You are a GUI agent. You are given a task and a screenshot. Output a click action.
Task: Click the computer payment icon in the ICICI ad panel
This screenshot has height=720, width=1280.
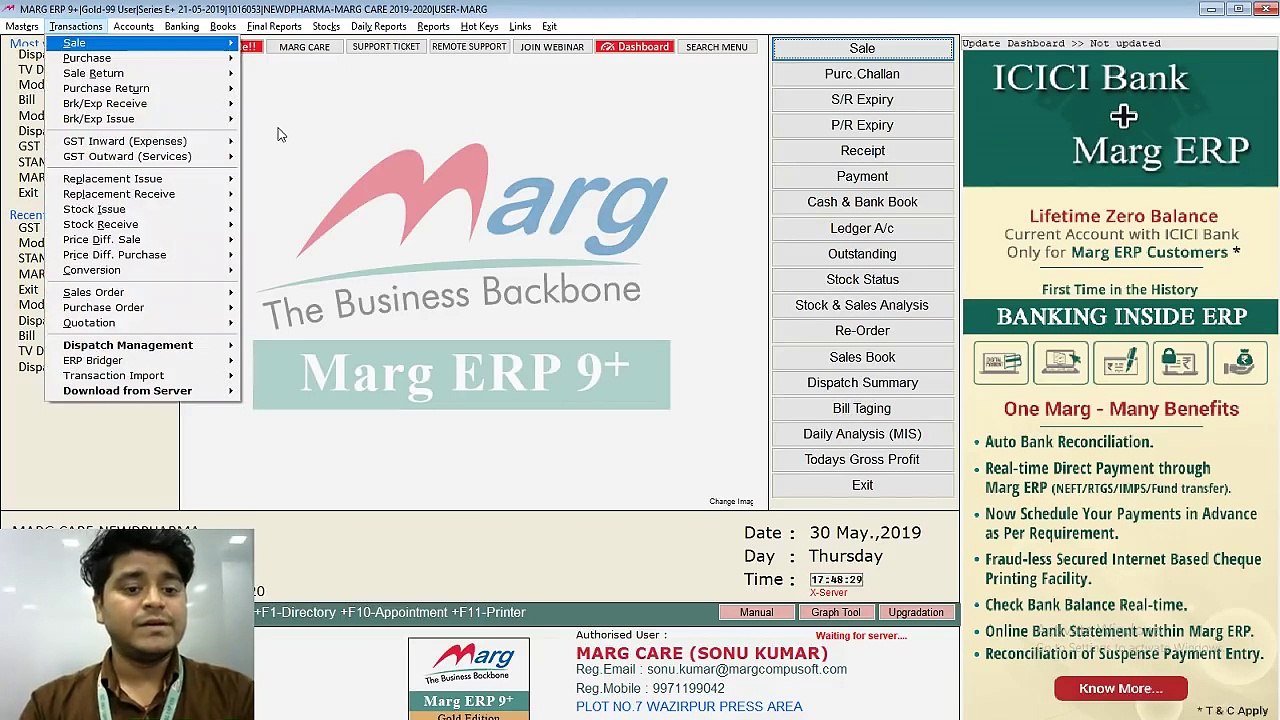[1061, 362]
